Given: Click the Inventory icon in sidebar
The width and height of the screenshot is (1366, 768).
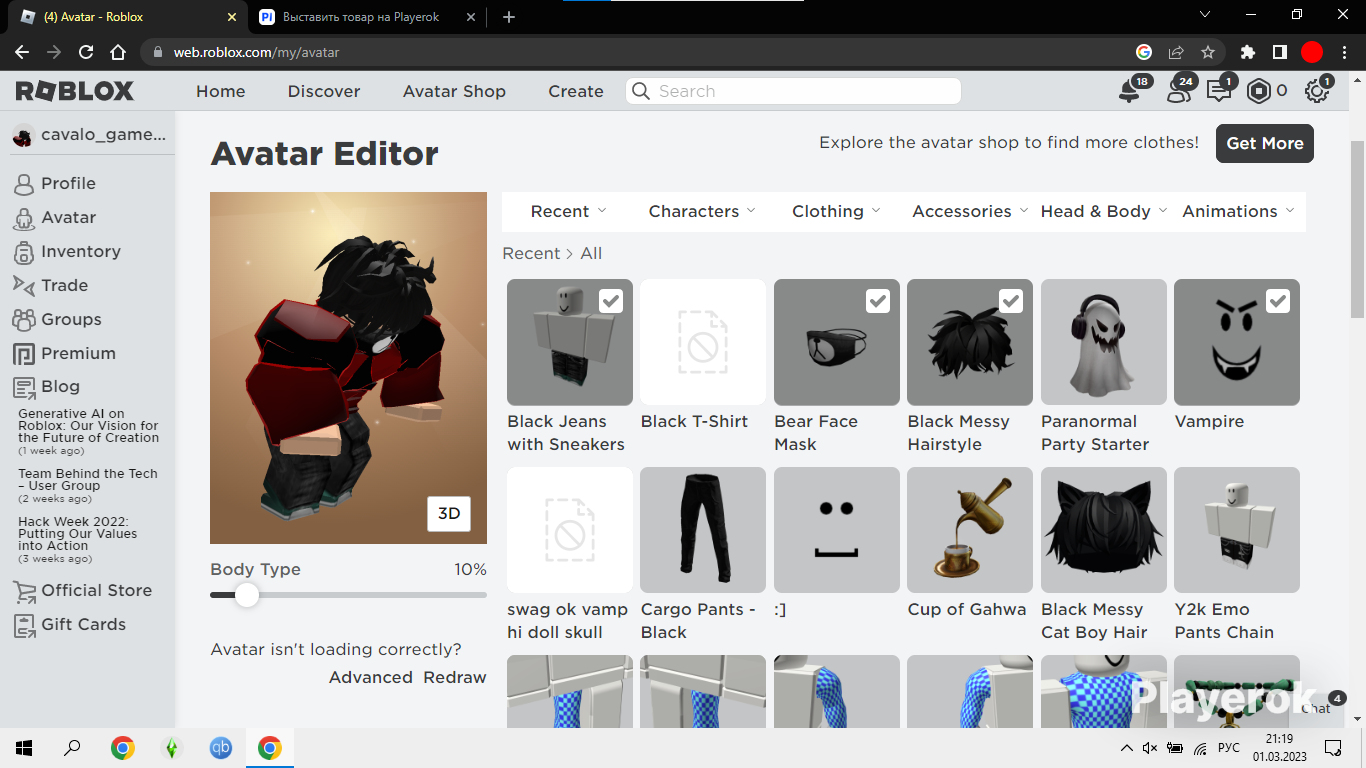Looking at the screenshot, I should (x=24, y=252).
